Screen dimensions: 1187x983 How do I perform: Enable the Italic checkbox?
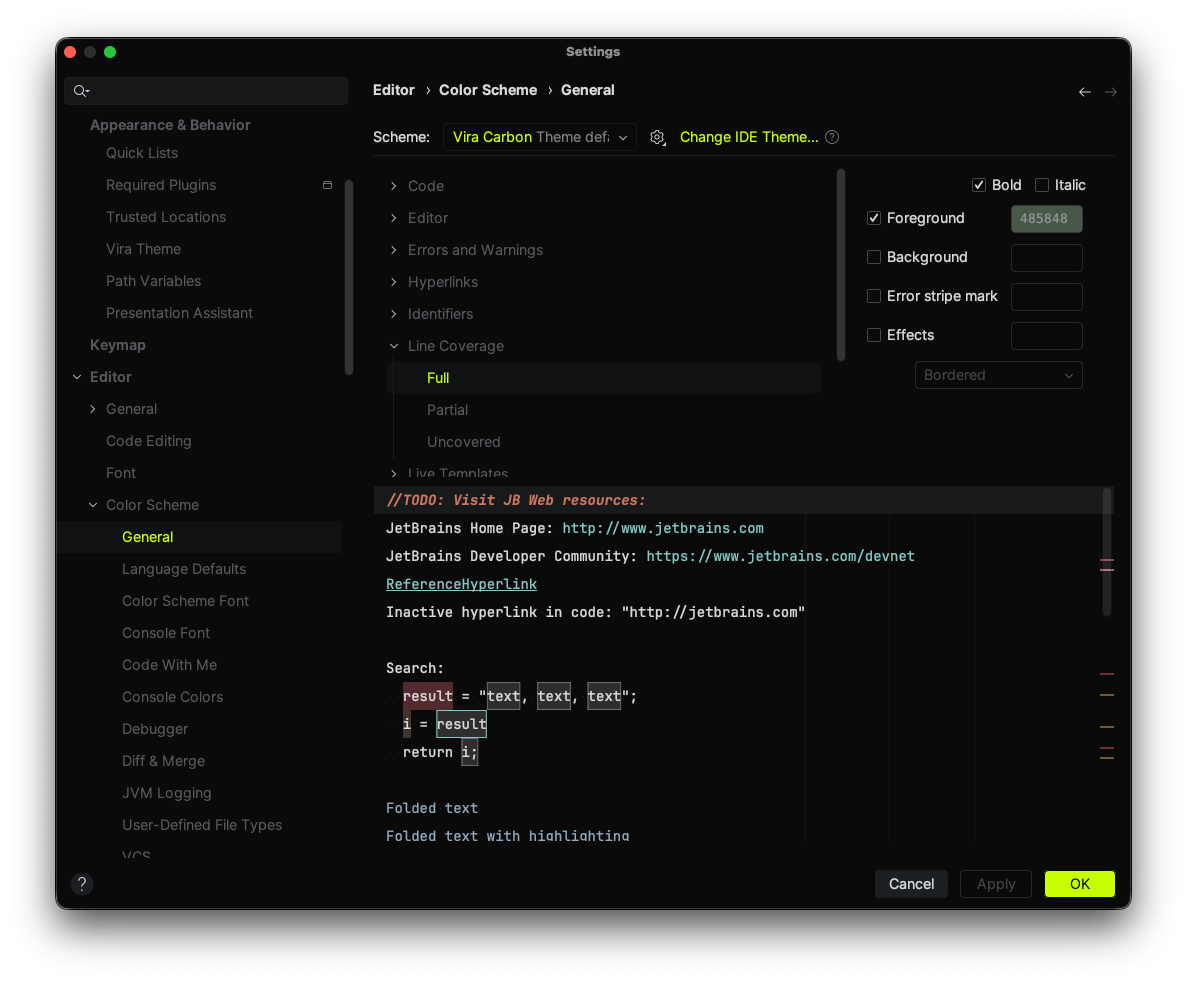[1042, 185]
